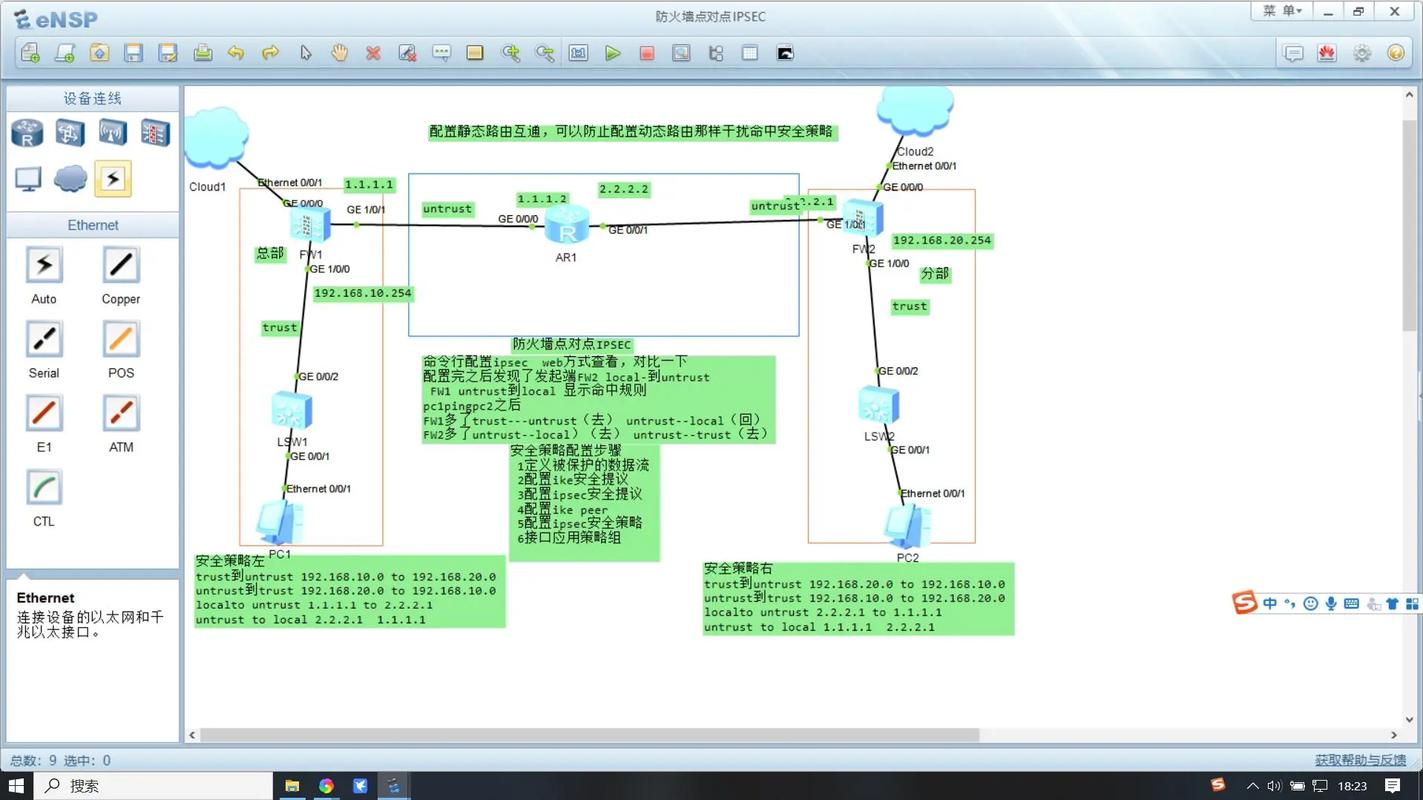Choose the Auto cable type
This screenshot has width=1423, height=800.
tap(44, 265)
